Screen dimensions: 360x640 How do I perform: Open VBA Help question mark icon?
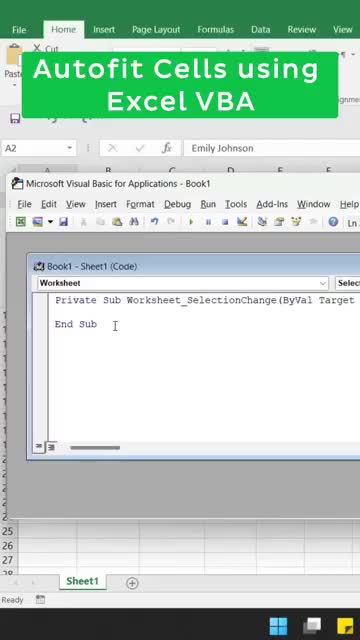333,222
